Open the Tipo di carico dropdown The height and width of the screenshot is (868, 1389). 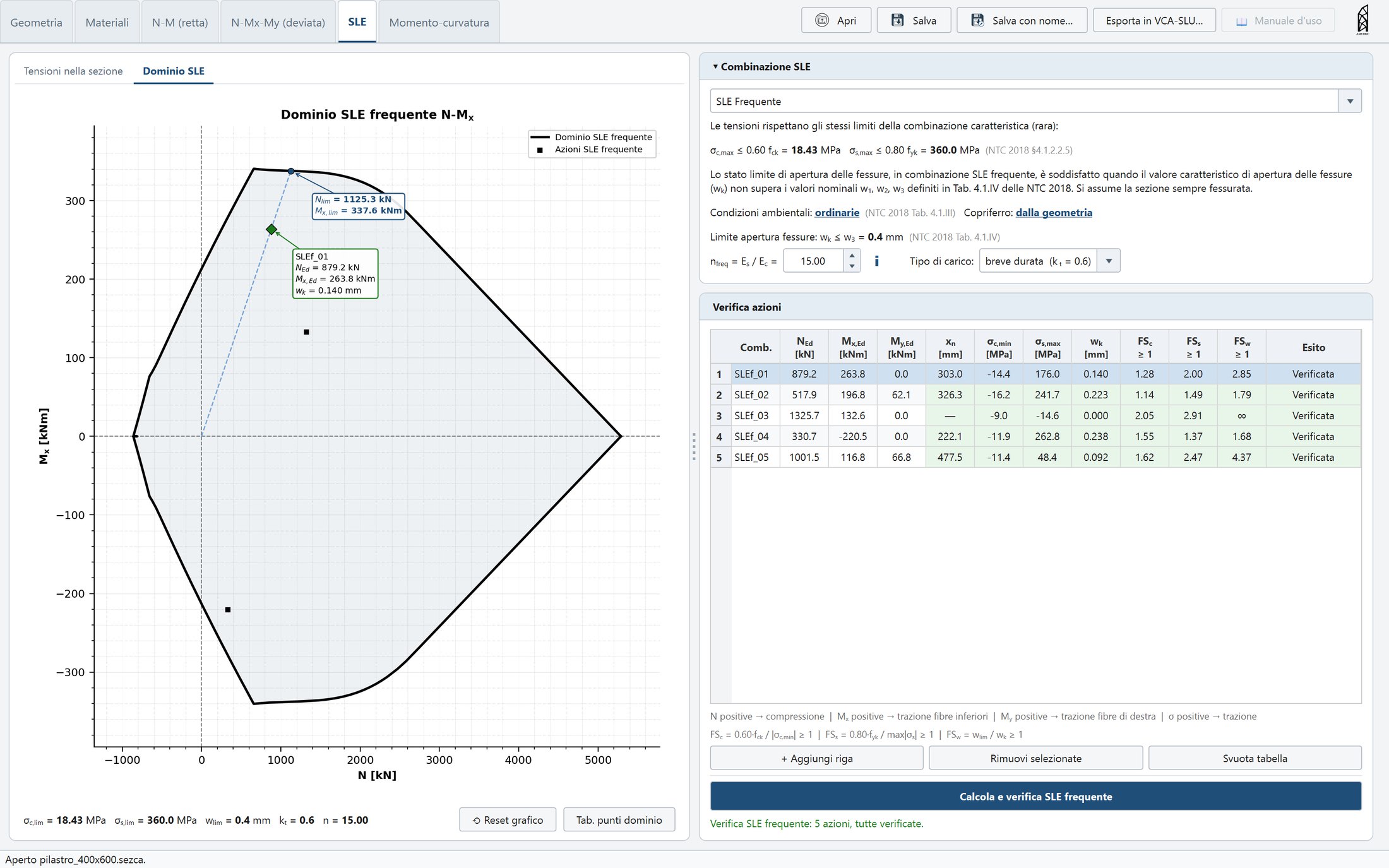tap(1109, 261)
